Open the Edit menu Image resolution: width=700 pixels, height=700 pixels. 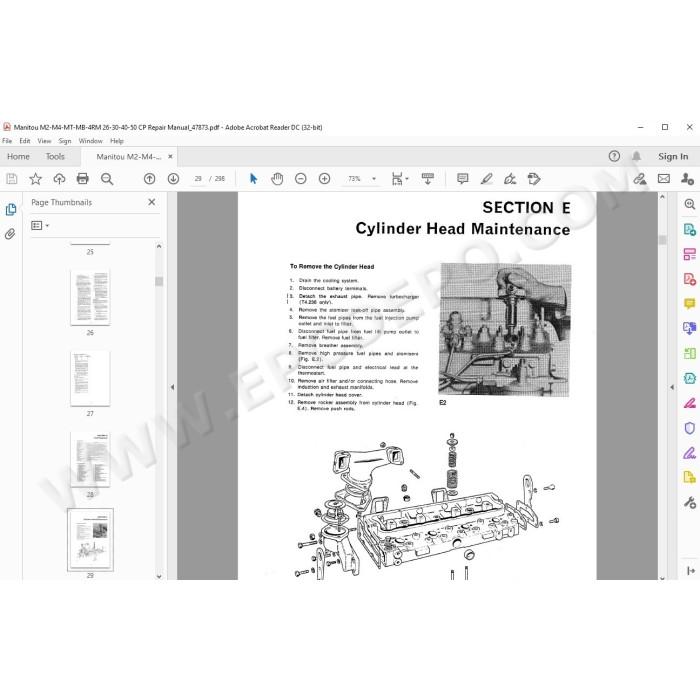tap(25, 141)
